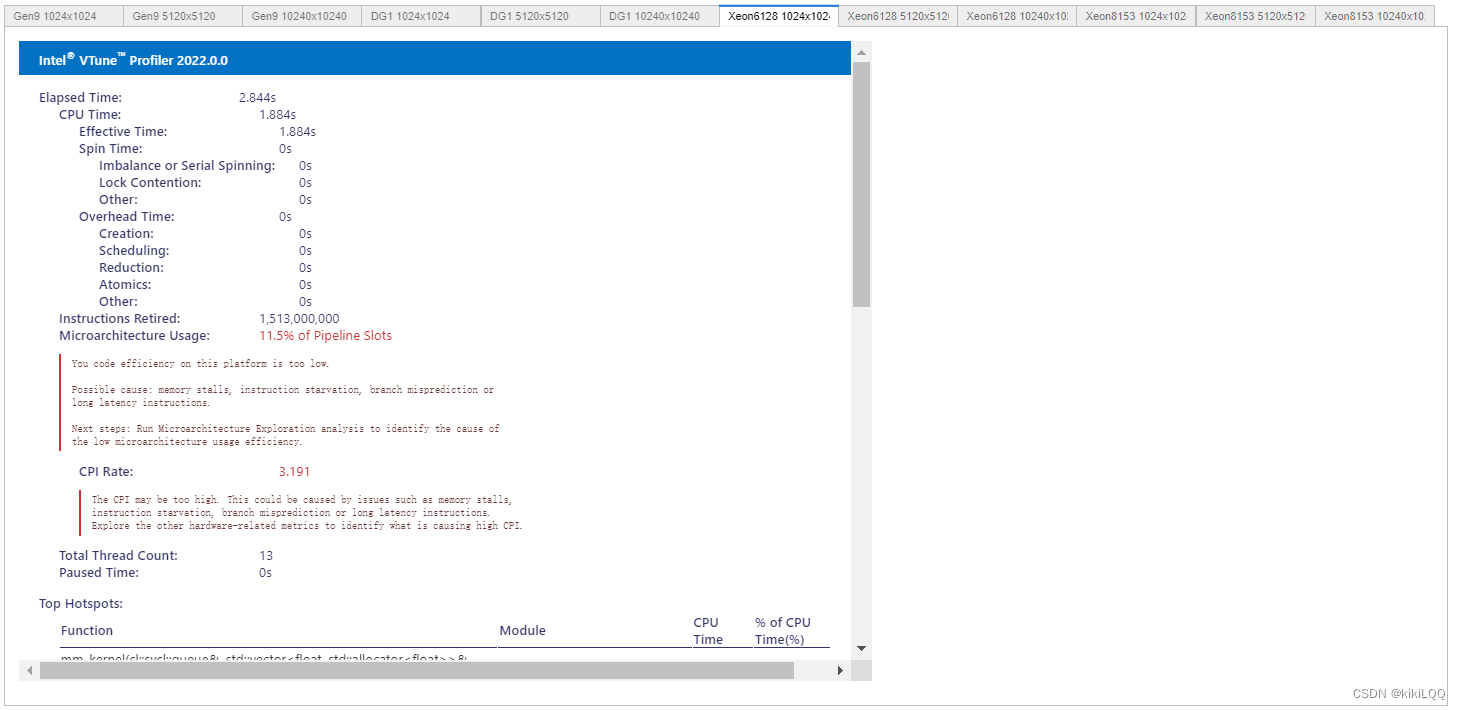This screenshot has width=1460, height=710.
Task: Click the 'Next steps: Run Microarchitecture Exploration' note
Action: point(285,435)
